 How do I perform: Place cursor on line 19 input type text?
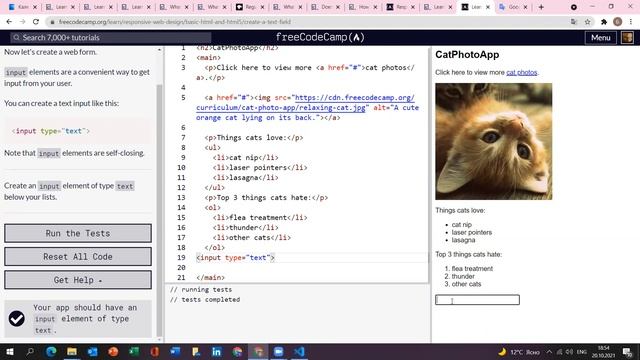236,258
